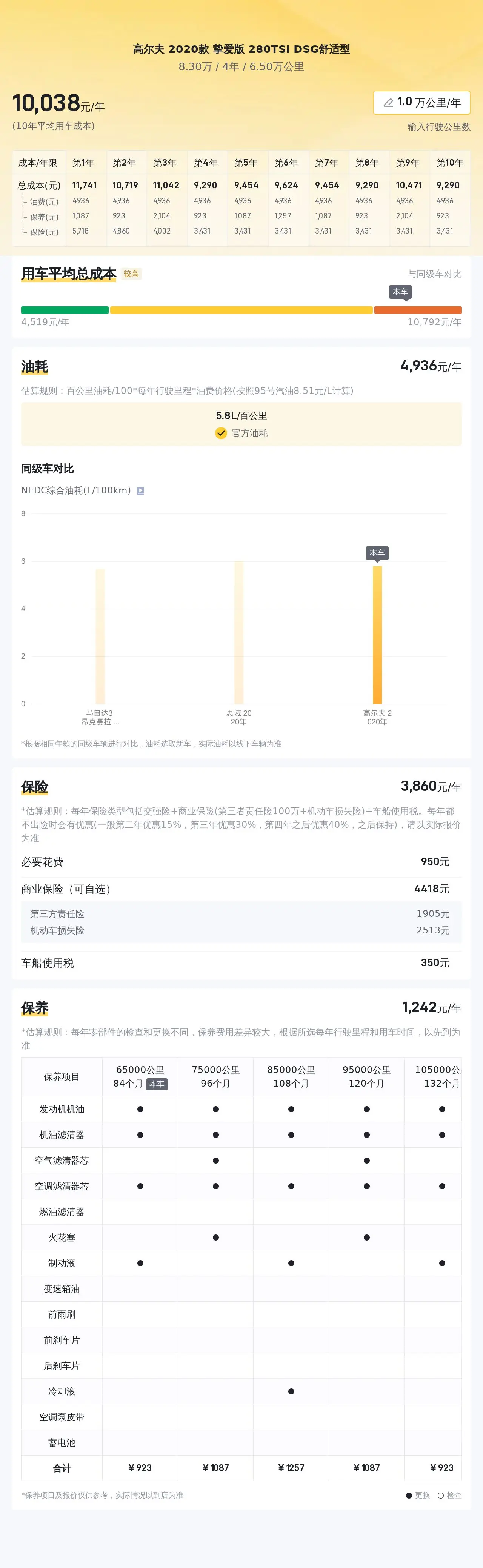Click the 4,936元/年 fuel cost value
The height and width of the screenshot is (1568, 483).
click(x=431, y=366)
